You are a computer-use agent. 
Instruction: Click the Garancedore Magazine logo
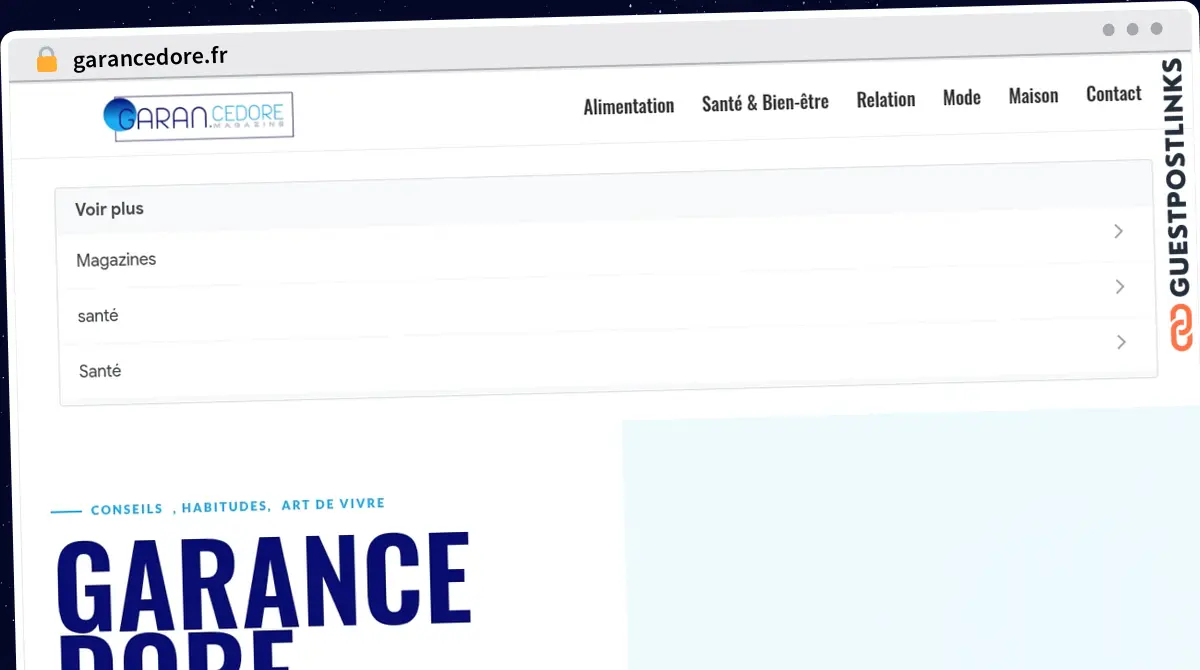tap(198, 116)
